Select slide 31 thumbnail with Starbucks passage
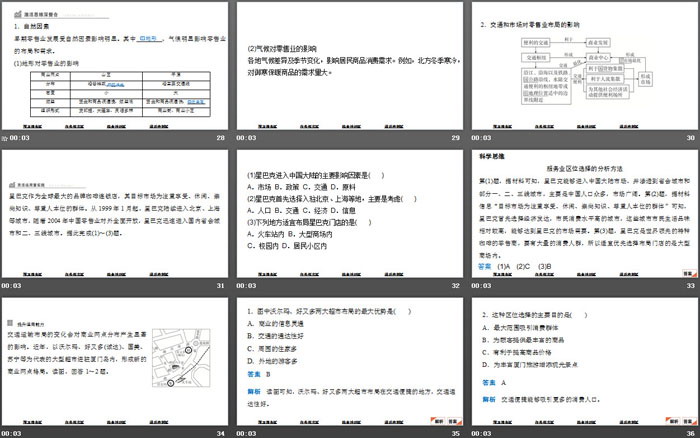Image resolution: width=700 pixels, height=438 pixels. (x=115, y=213)
